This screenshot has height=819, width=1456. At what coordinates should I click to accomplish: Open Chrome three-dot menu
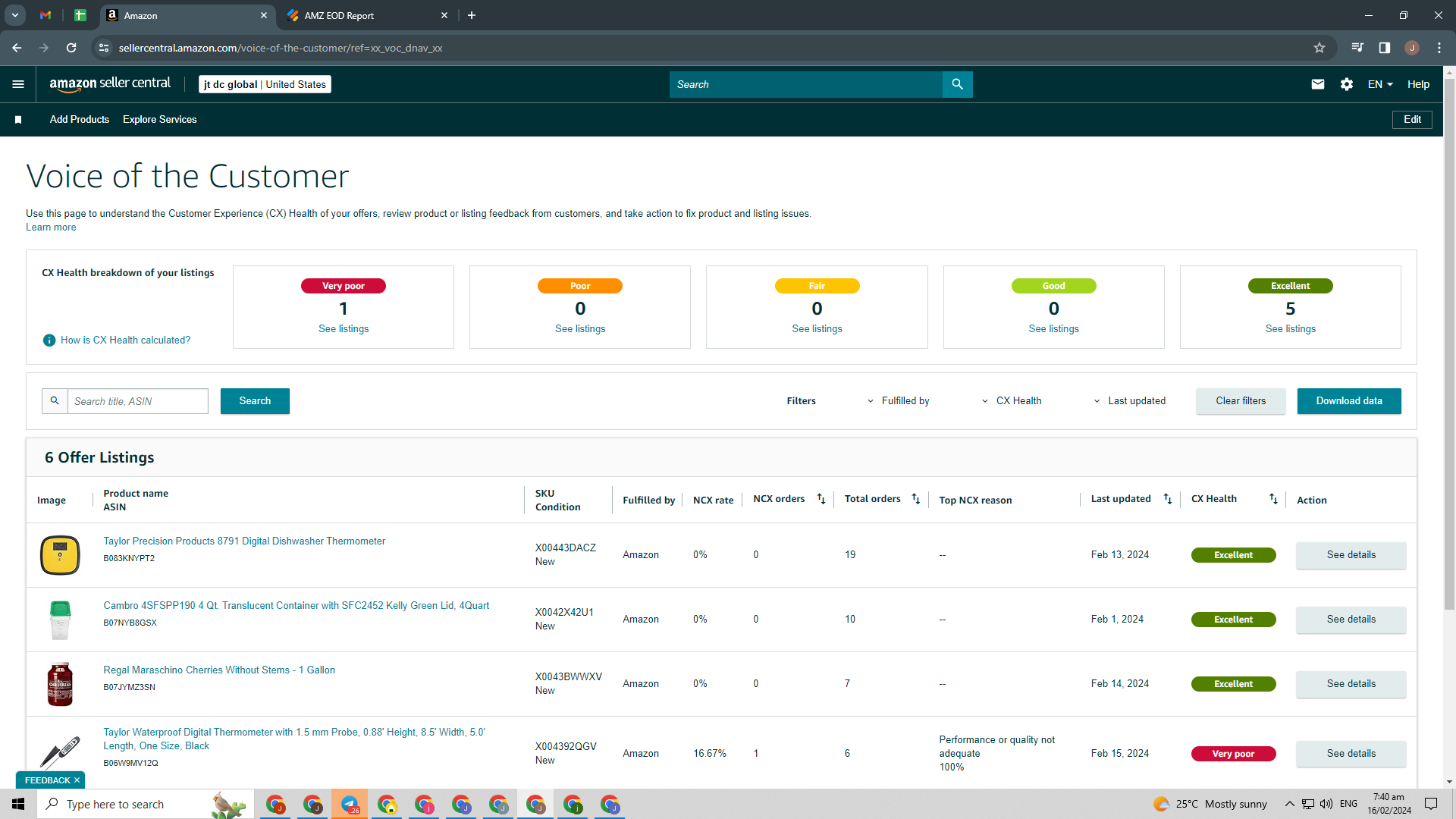pyautogui.click(x=1439, y=48)
